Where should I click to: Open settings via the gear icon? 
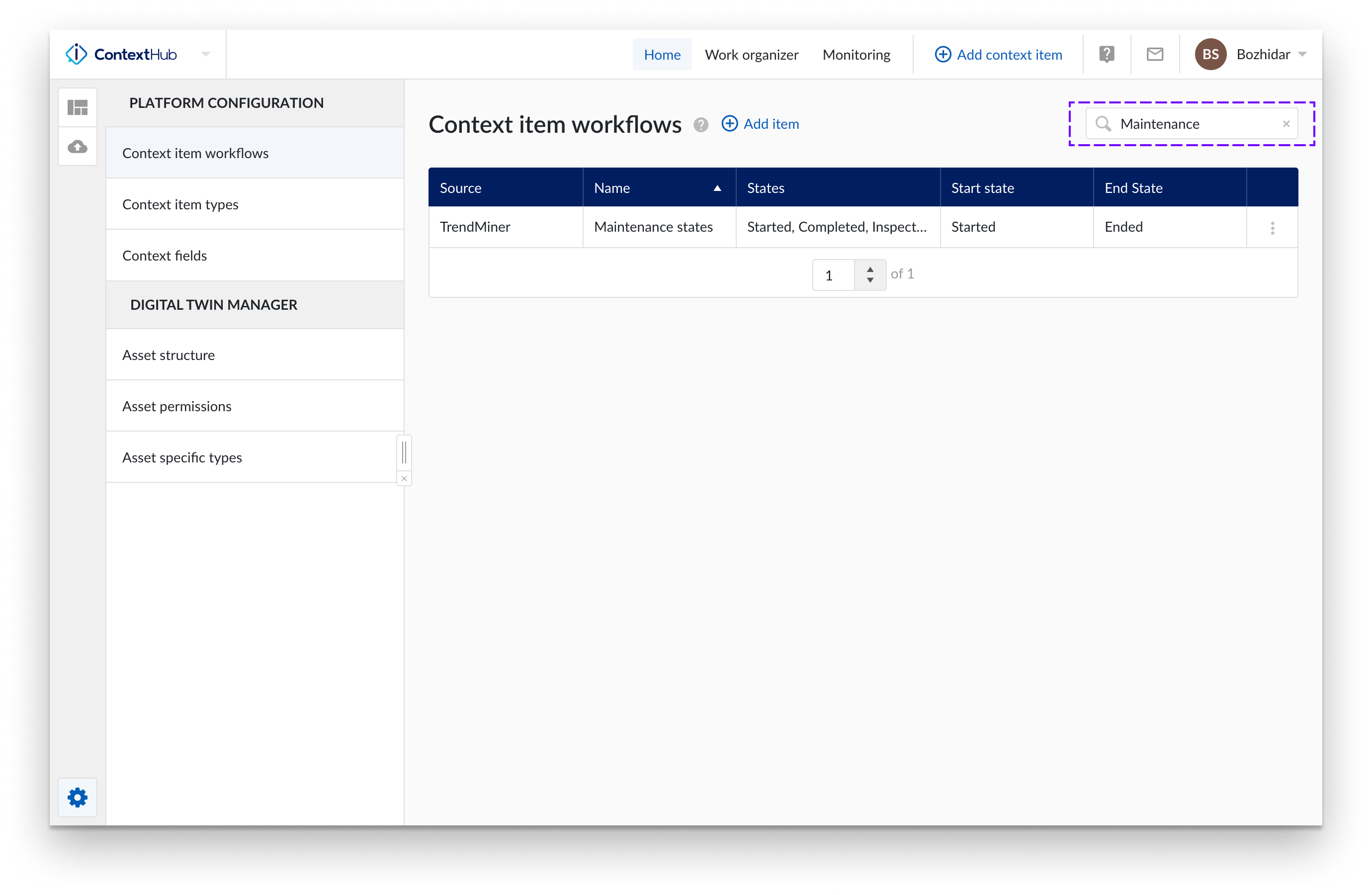coord(77,798)
